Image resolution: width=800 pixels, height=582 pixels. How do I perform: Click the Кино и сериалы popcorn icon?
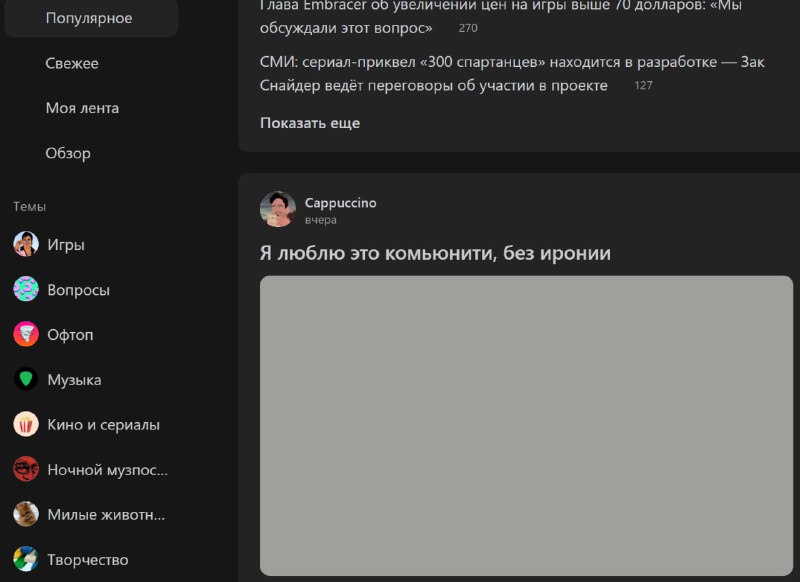pos(26,424)
